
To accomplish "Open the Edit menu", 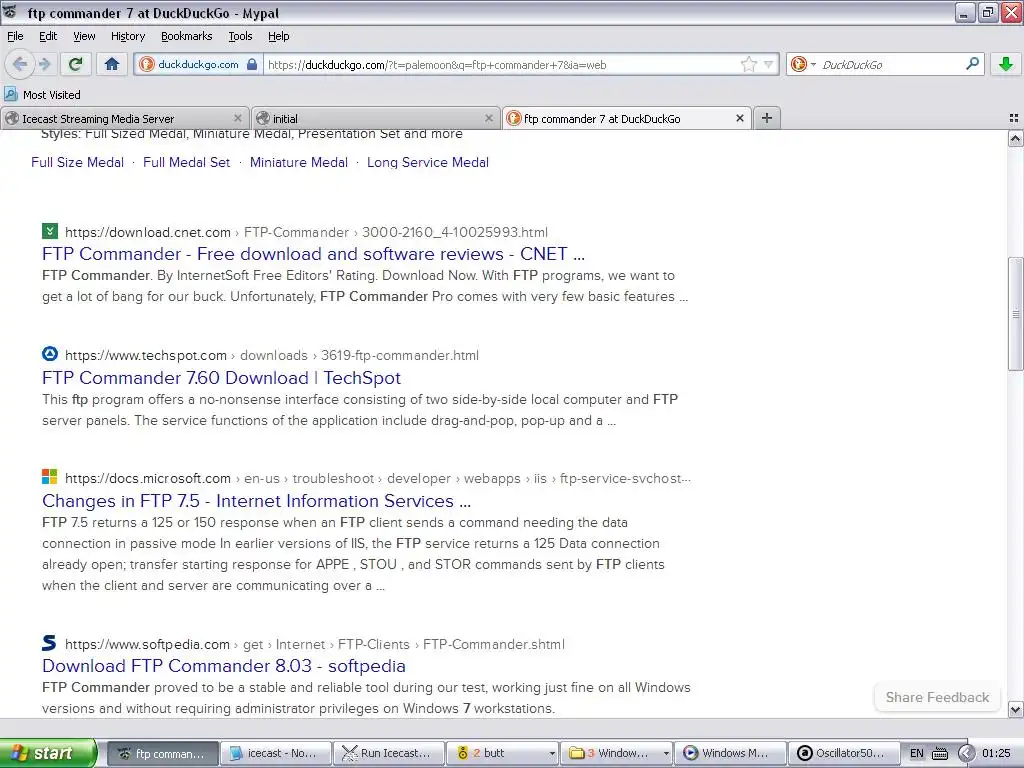I will 48,36.
